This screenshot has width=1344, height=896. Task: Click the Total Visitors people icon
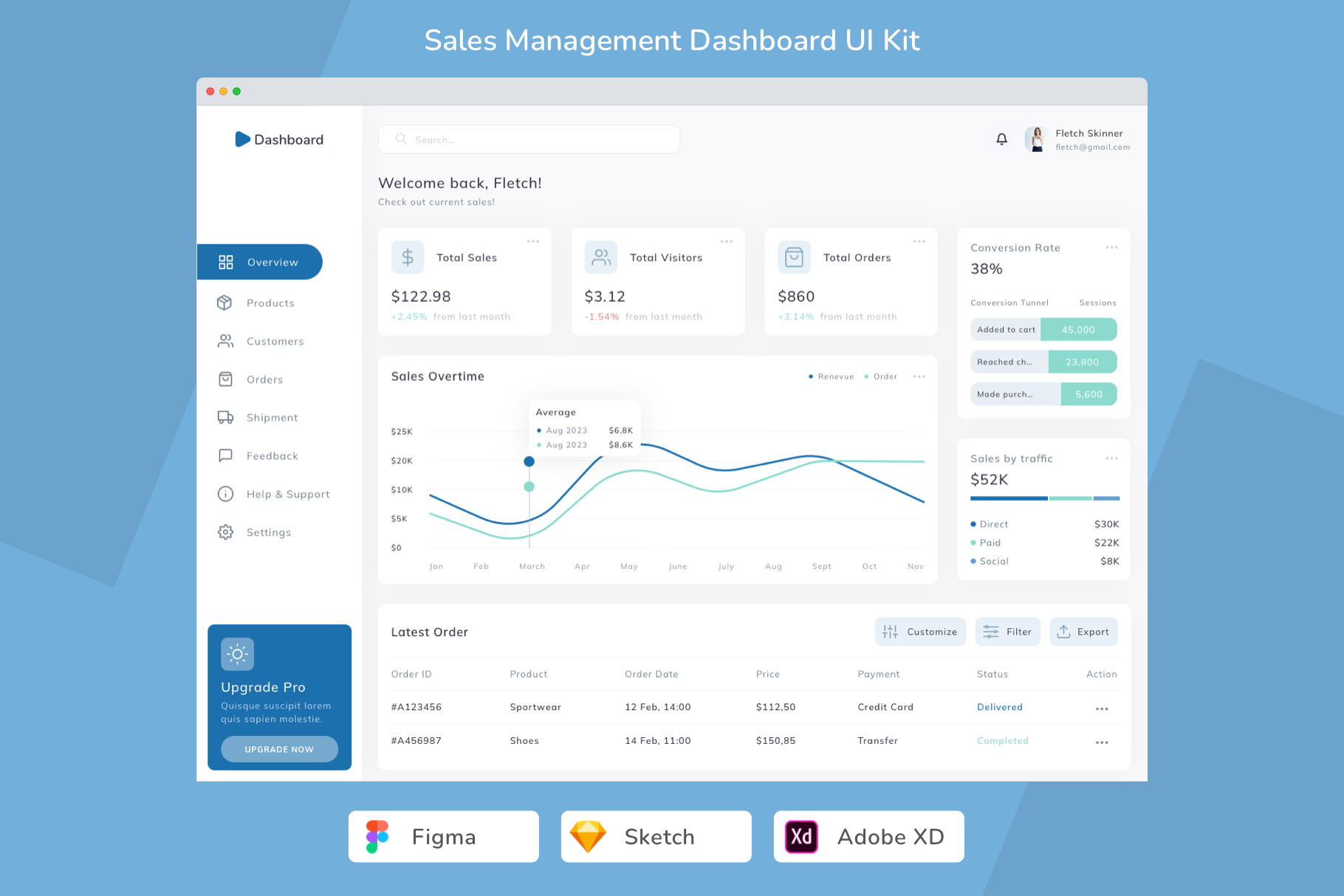pos(601,258)
